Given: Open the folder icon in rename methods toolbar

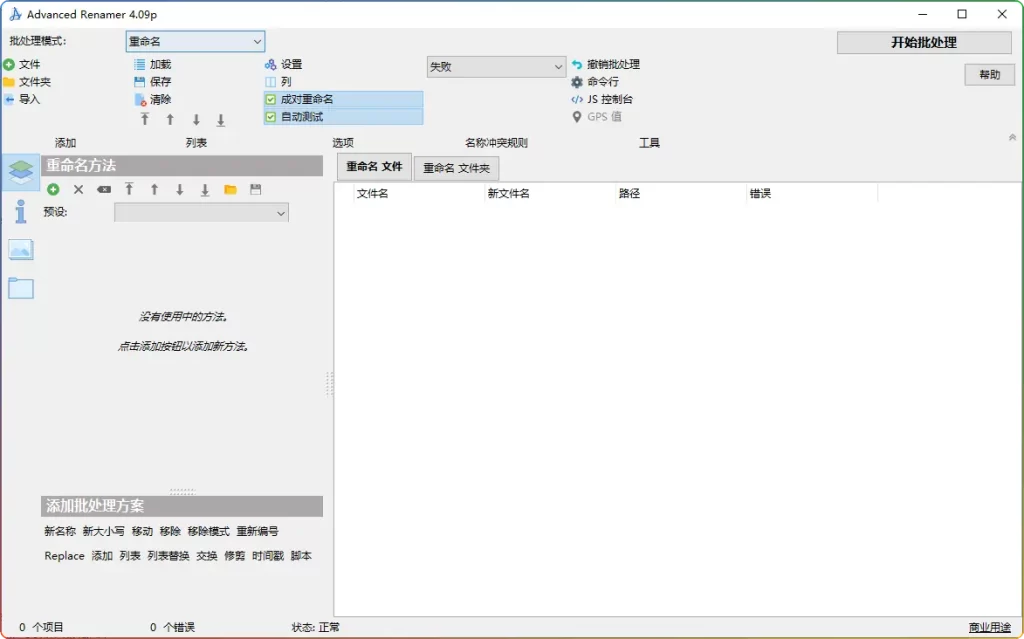Looking at the screenshot, I should click(230, 189).
